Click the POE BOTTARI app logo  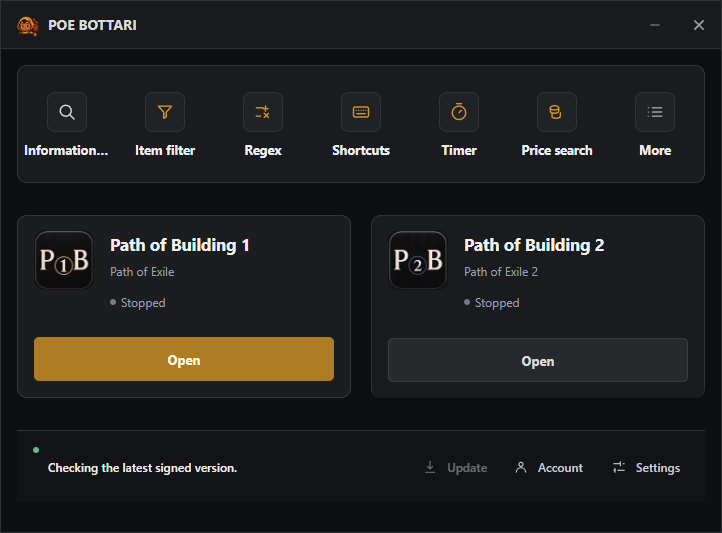pyautogui.click(x=28, y=25)
